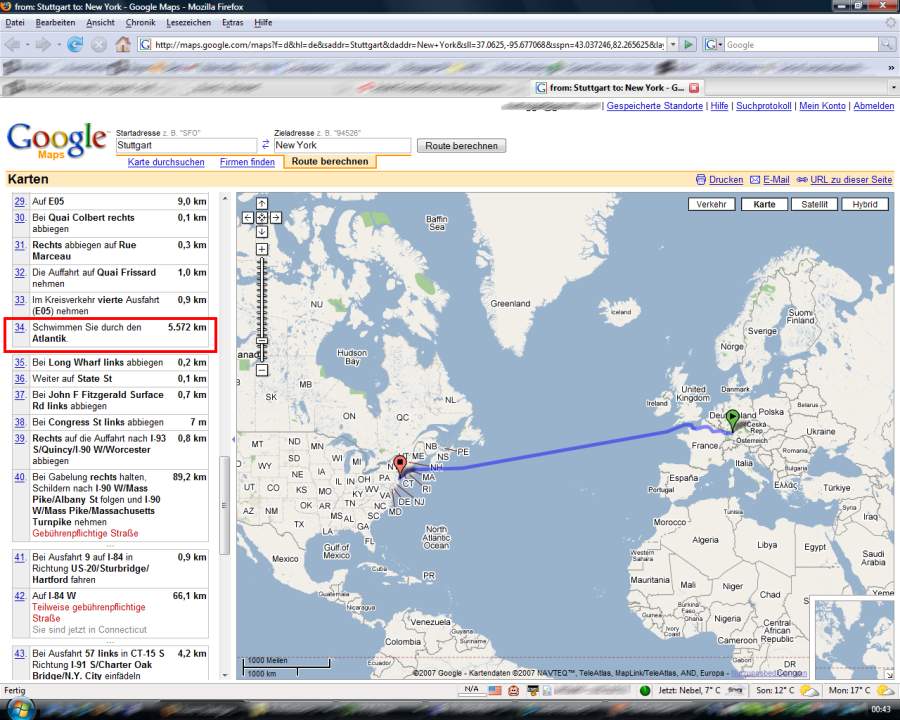The height and width of the screenshot is (720, 900).
Task: Click the red New York destination marker
Action: (401, 466)
